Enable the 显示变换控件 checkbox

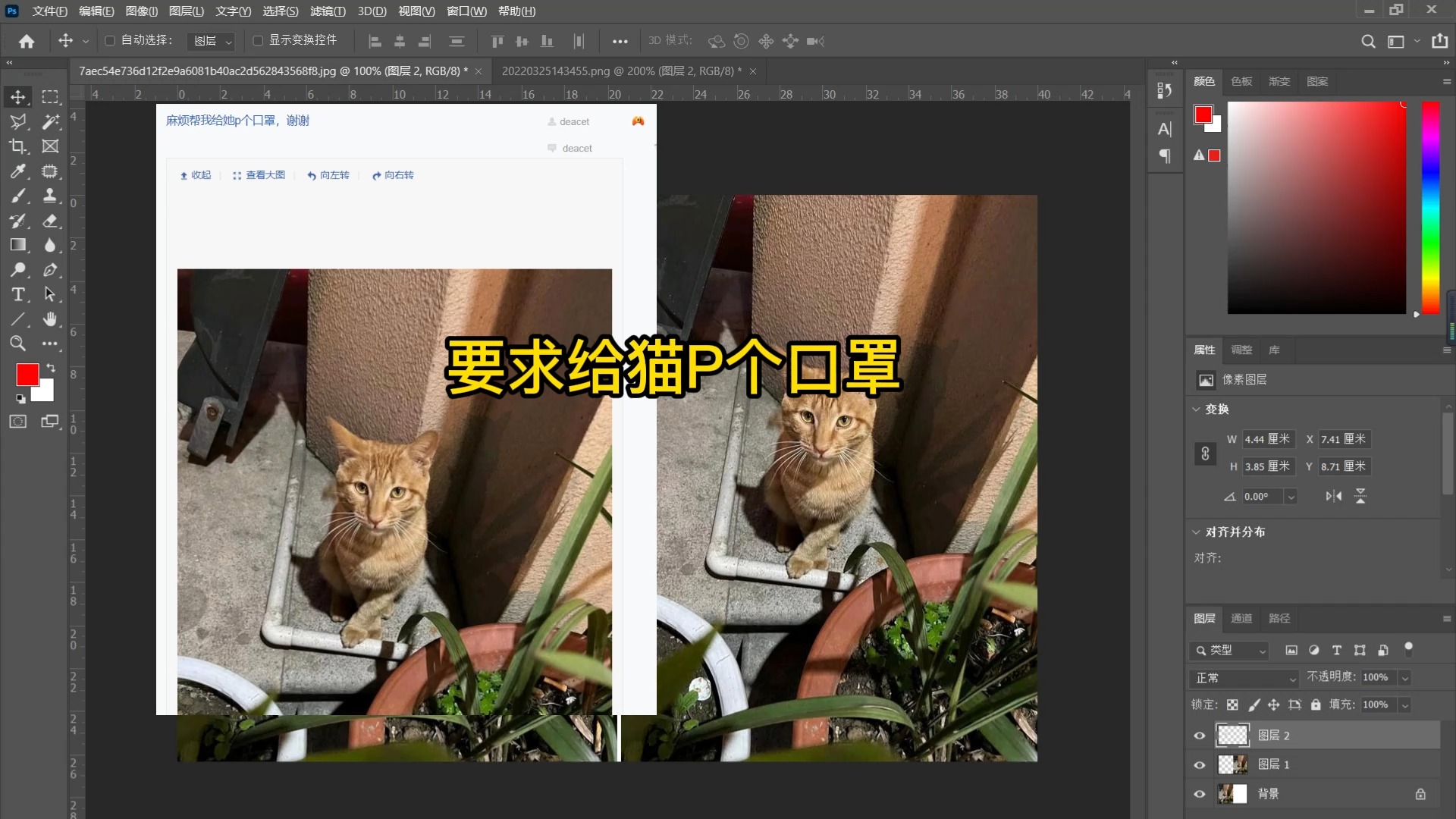pyautogui.click(x=258, y=40)
